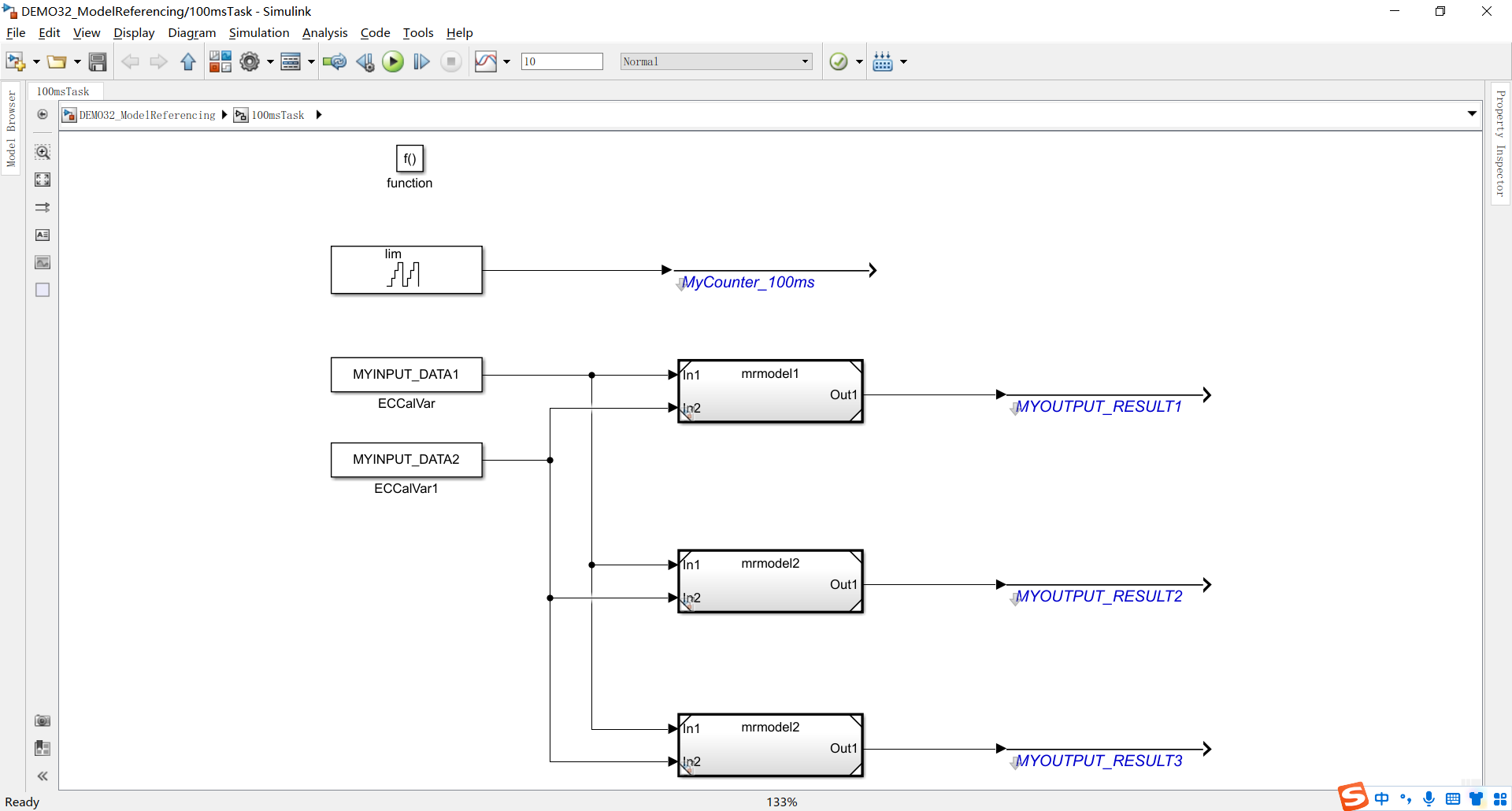Open the Simulation menu
This screenshot has width=1512, height=811.
pyautogui.click(x=259, y=32)
